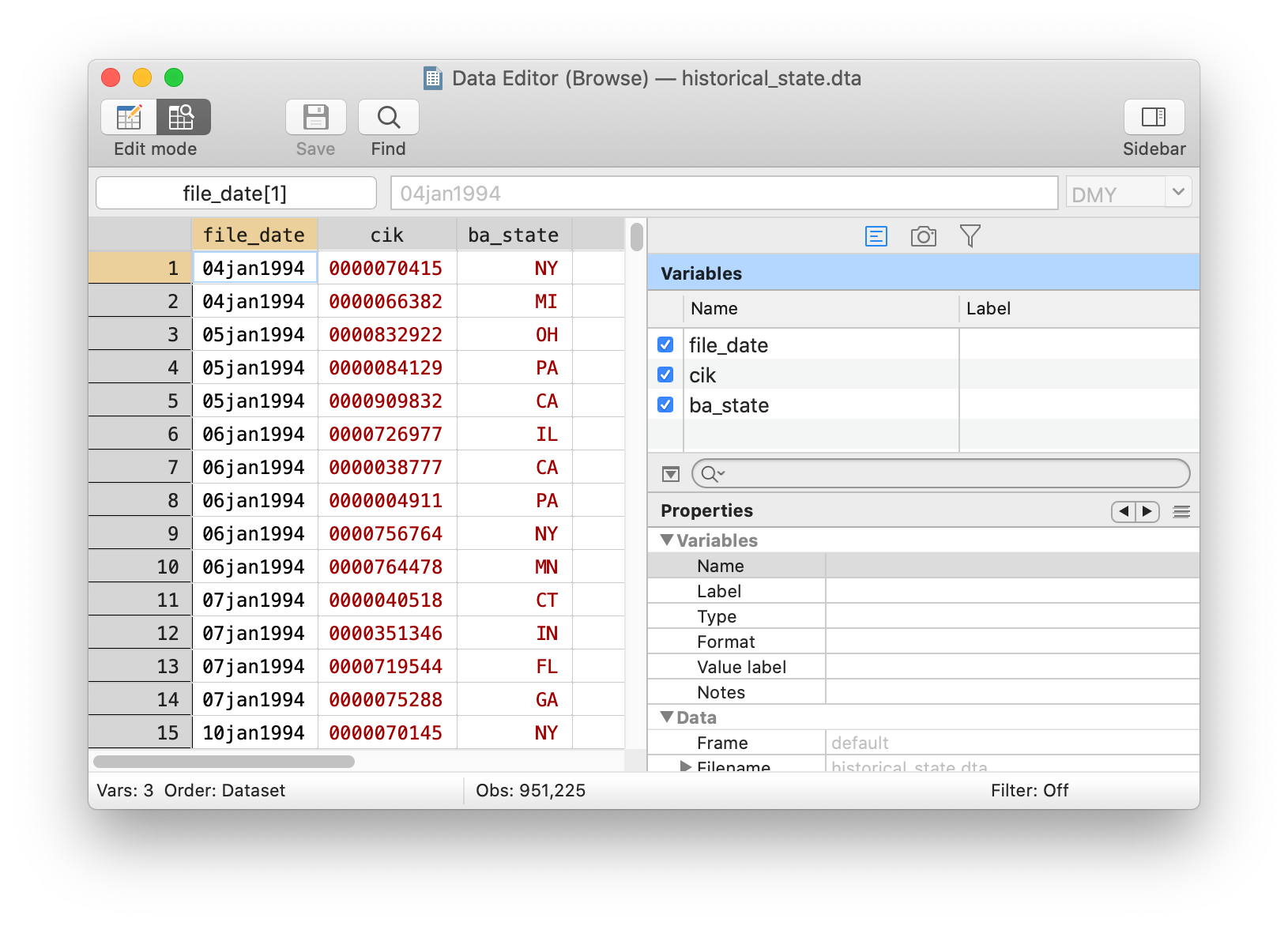The image size is (1288, 926).
Task: Show the Variables properties panel icon
Action: [x=876, y=236]
